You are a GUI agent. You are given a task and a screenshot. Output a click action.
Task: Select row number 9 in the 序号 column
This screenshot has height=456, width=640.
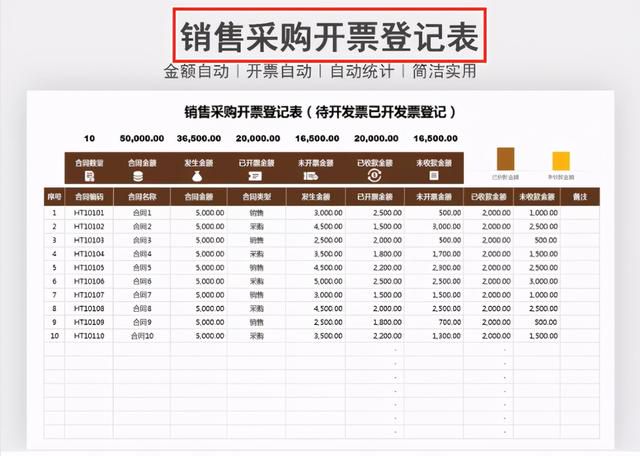coord(54,322)
